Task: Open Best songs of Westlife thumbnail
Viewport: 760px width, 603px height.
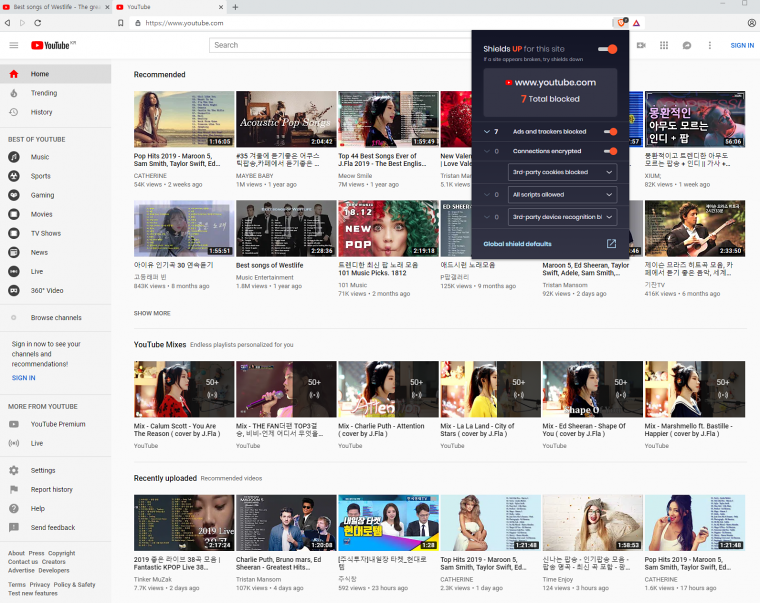Action: tap(286, 228)
